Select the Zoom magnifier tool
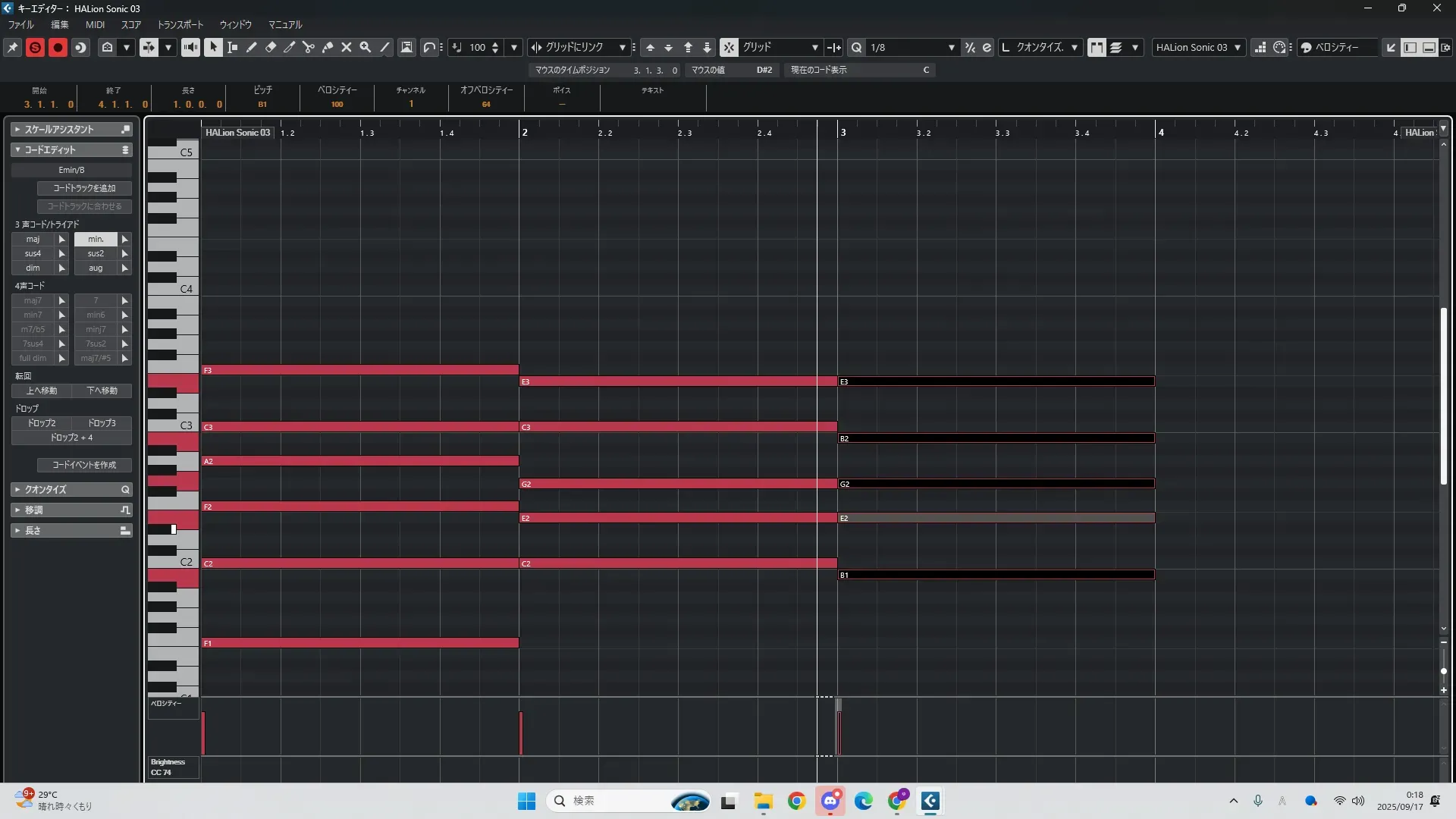Viewport: 1456px width, 819px height. pyautogui.click(x=366, y=47)
